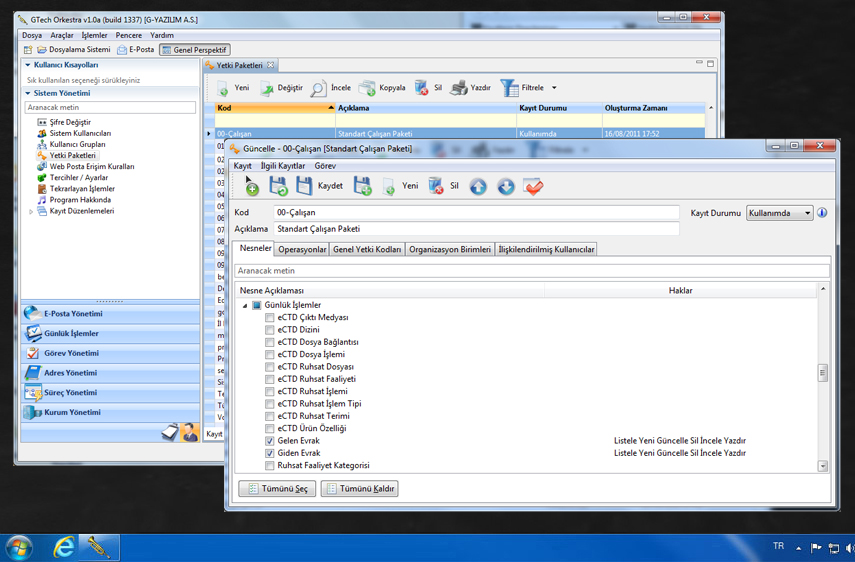855x562 pixels.
Task: Uncheck the Giden Evrak checkbox
Action: 270,453
